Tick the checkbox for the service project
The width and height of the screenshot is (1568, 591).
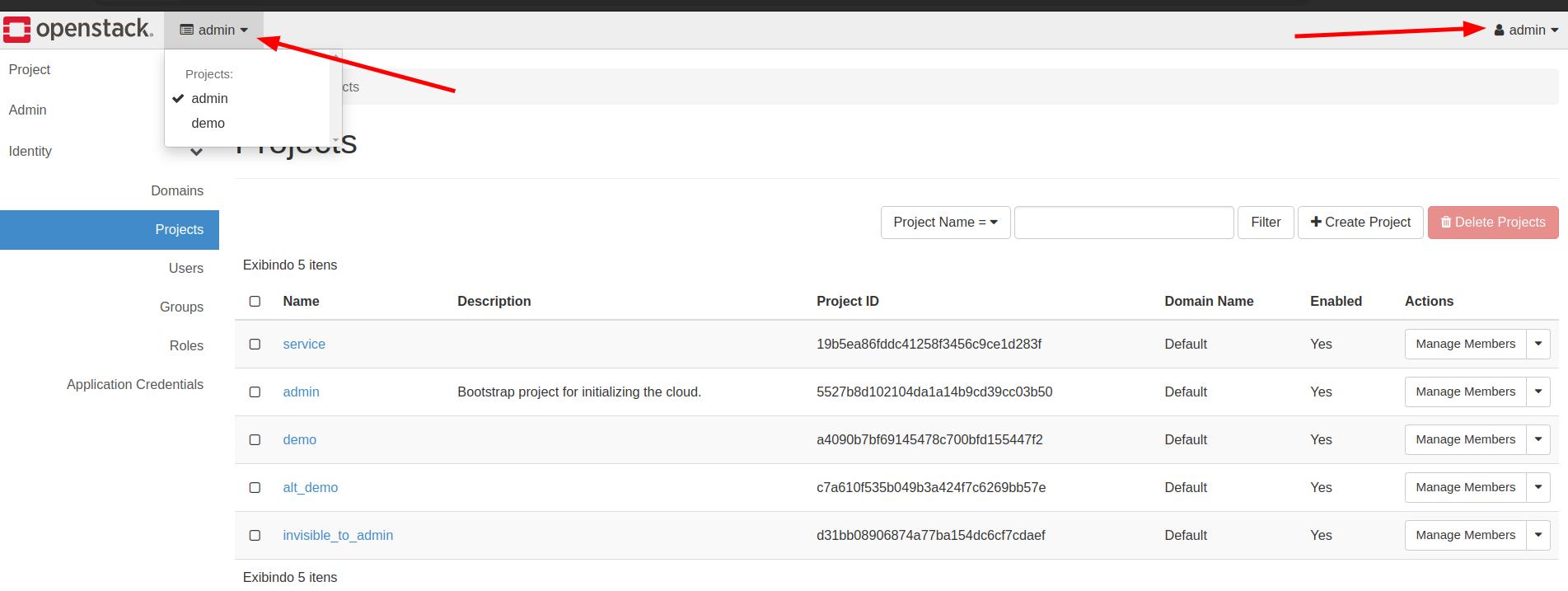tap(255, 345)
